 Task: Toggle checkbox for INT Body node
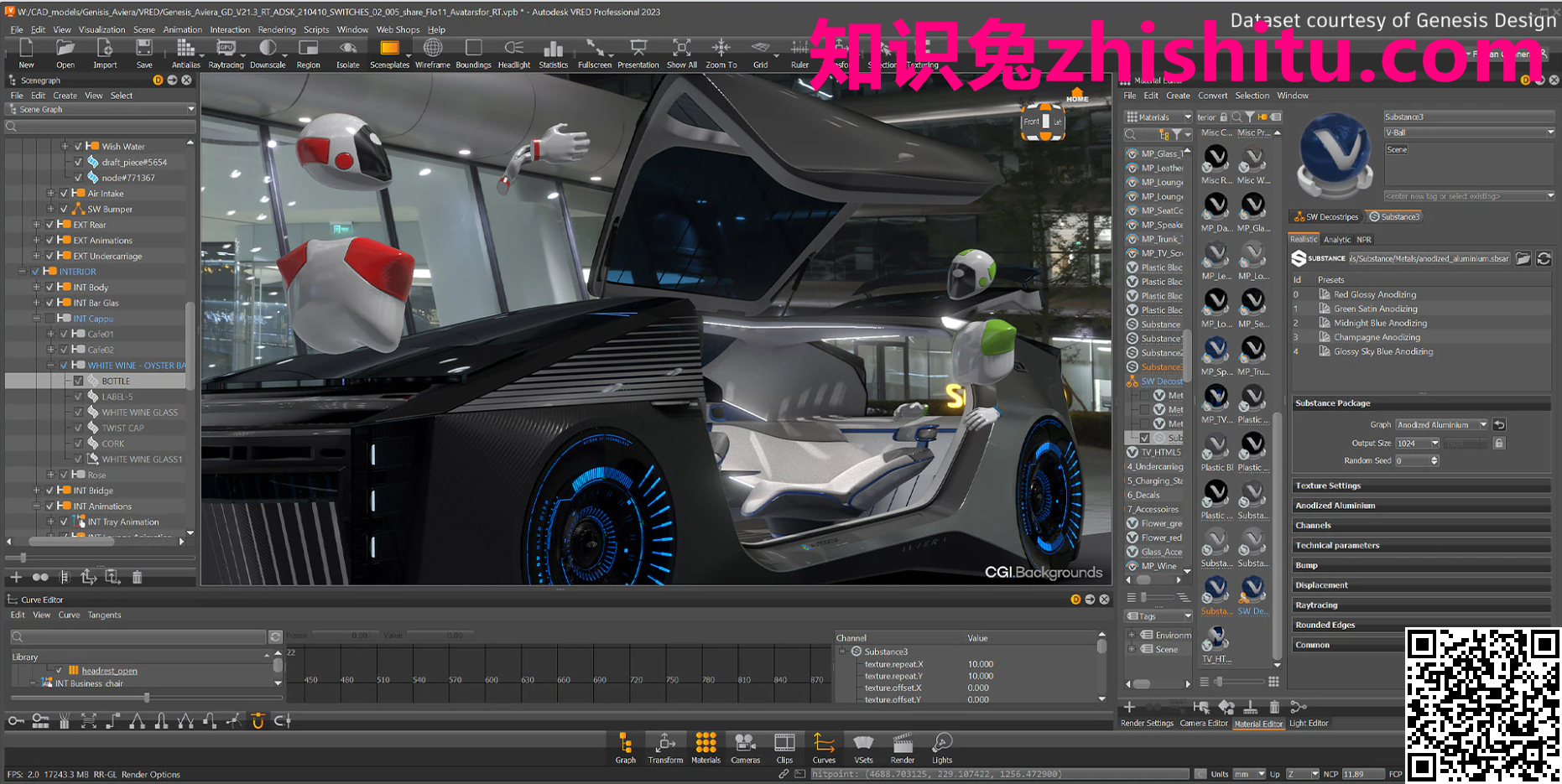(49, 287)
